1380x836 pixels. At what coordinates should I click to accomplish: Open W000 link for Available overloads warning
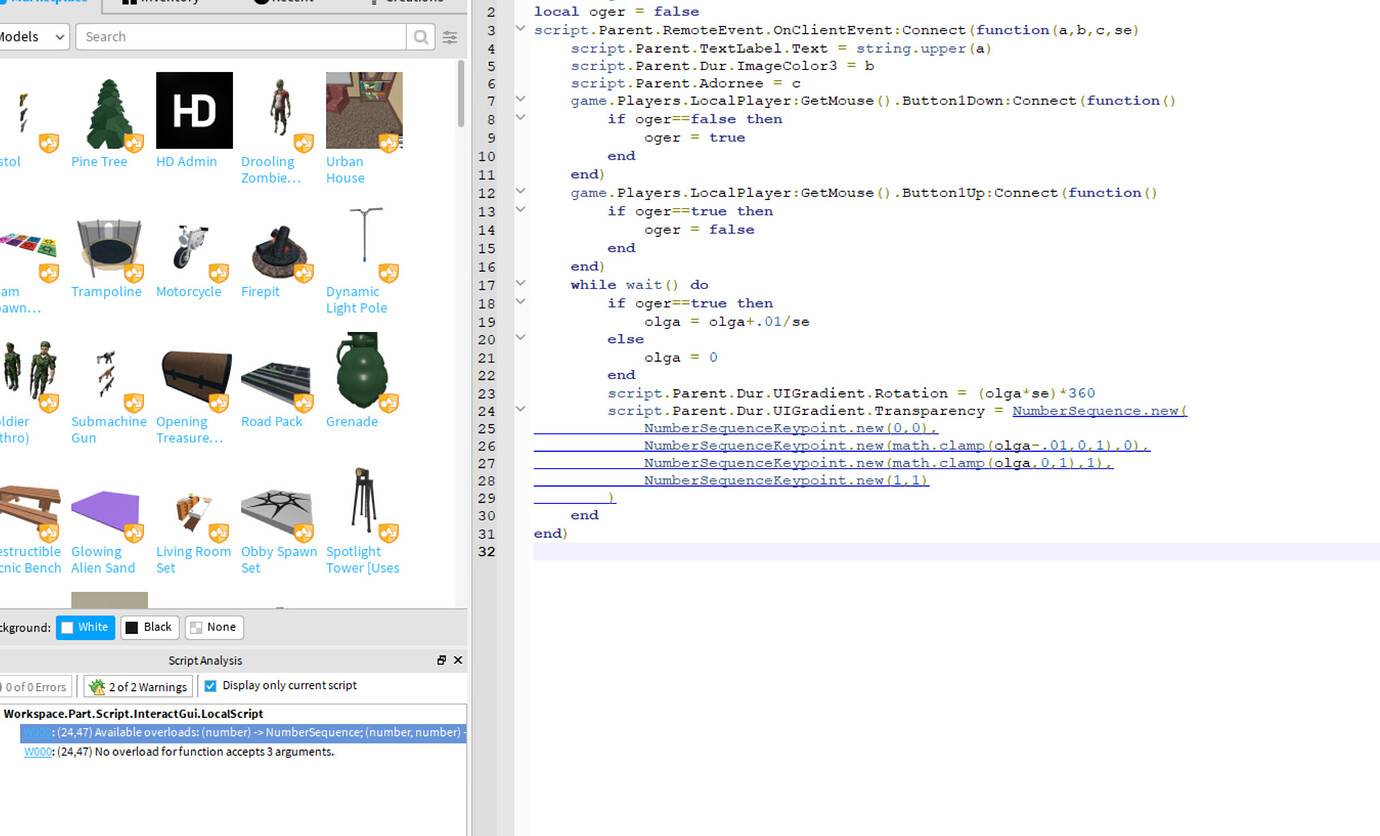coord(37,733)
